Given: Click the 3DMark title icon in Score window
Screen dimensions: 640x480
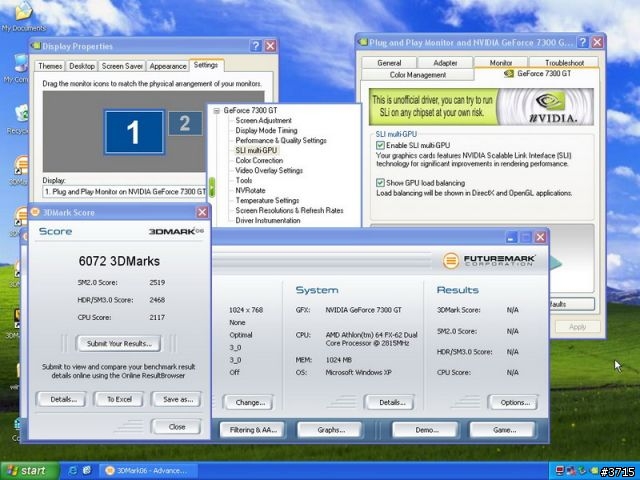Looking at the screenshot, I should coord(35,212).
